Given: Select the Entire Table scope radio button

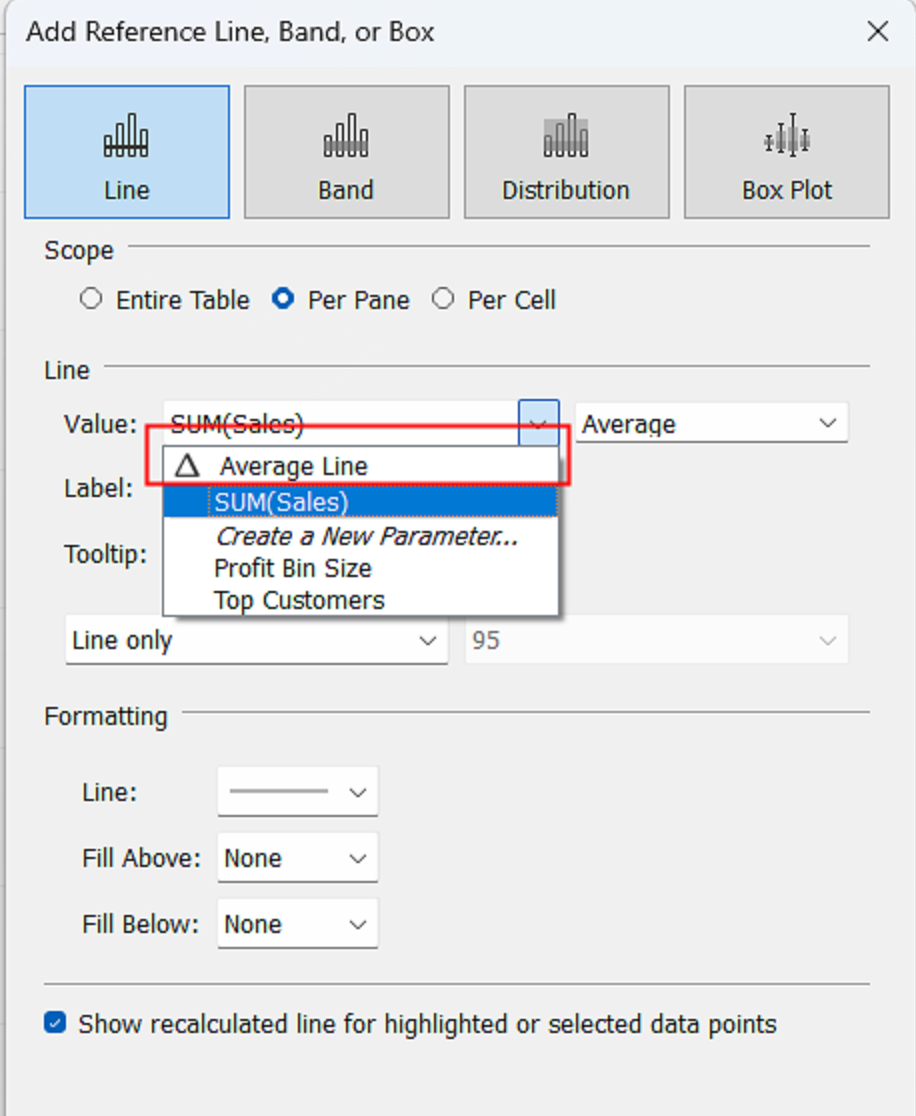Looking at the screenshot, I should point(91,299).
